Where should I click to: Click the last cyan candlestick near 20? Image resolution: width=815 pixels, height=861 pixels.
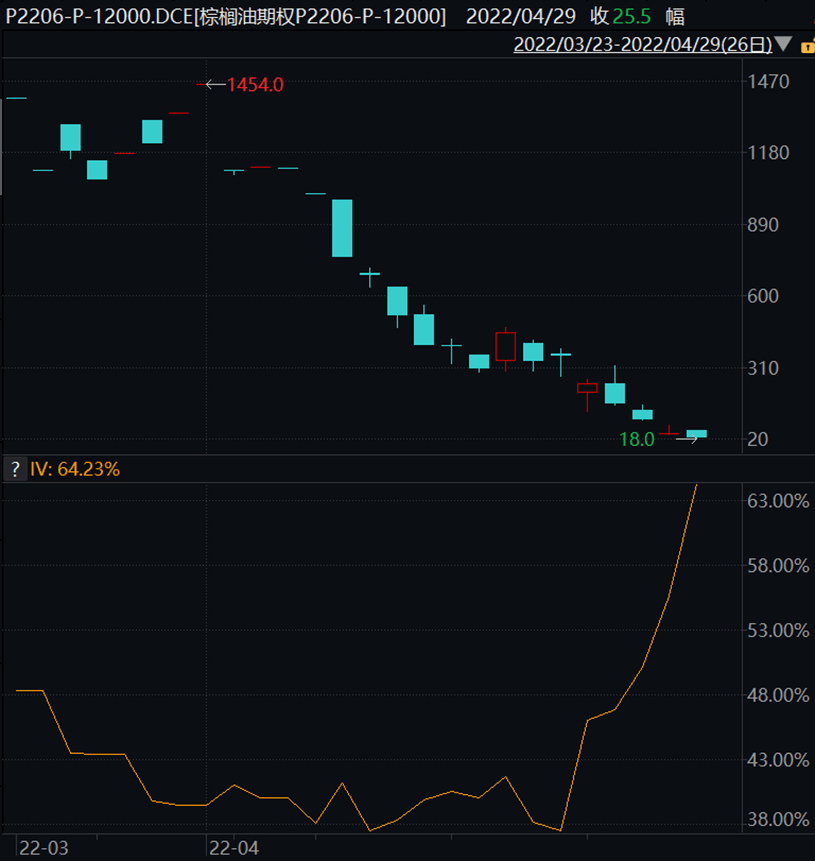[696, 434]
